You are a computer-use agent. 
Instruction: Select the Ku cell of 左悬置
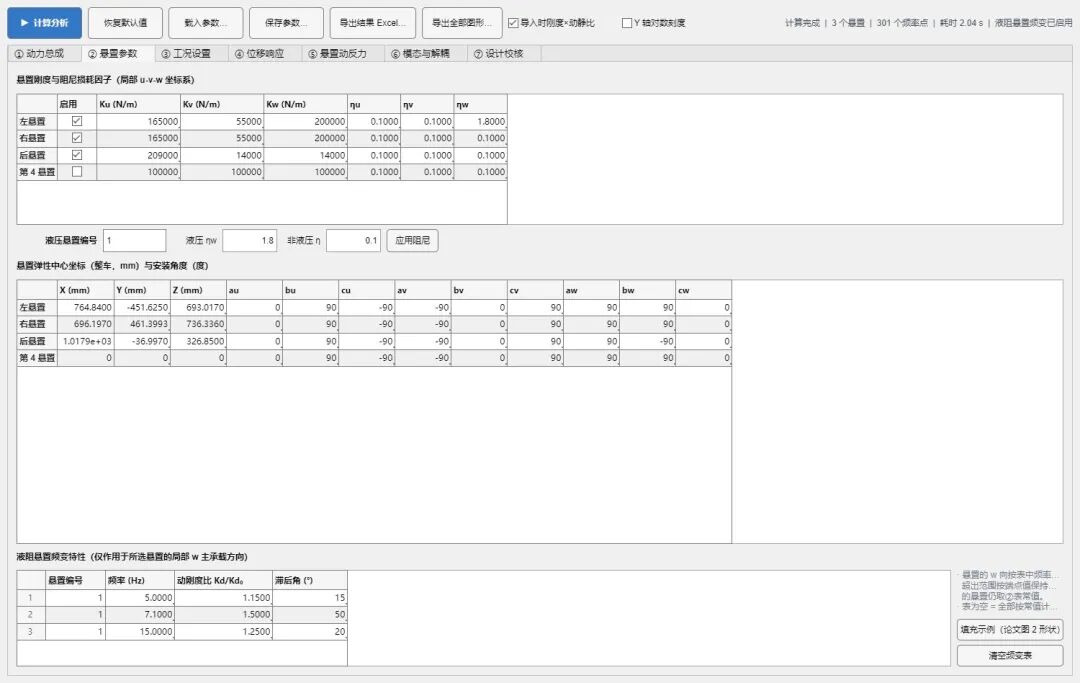click(x=138, y=121)
